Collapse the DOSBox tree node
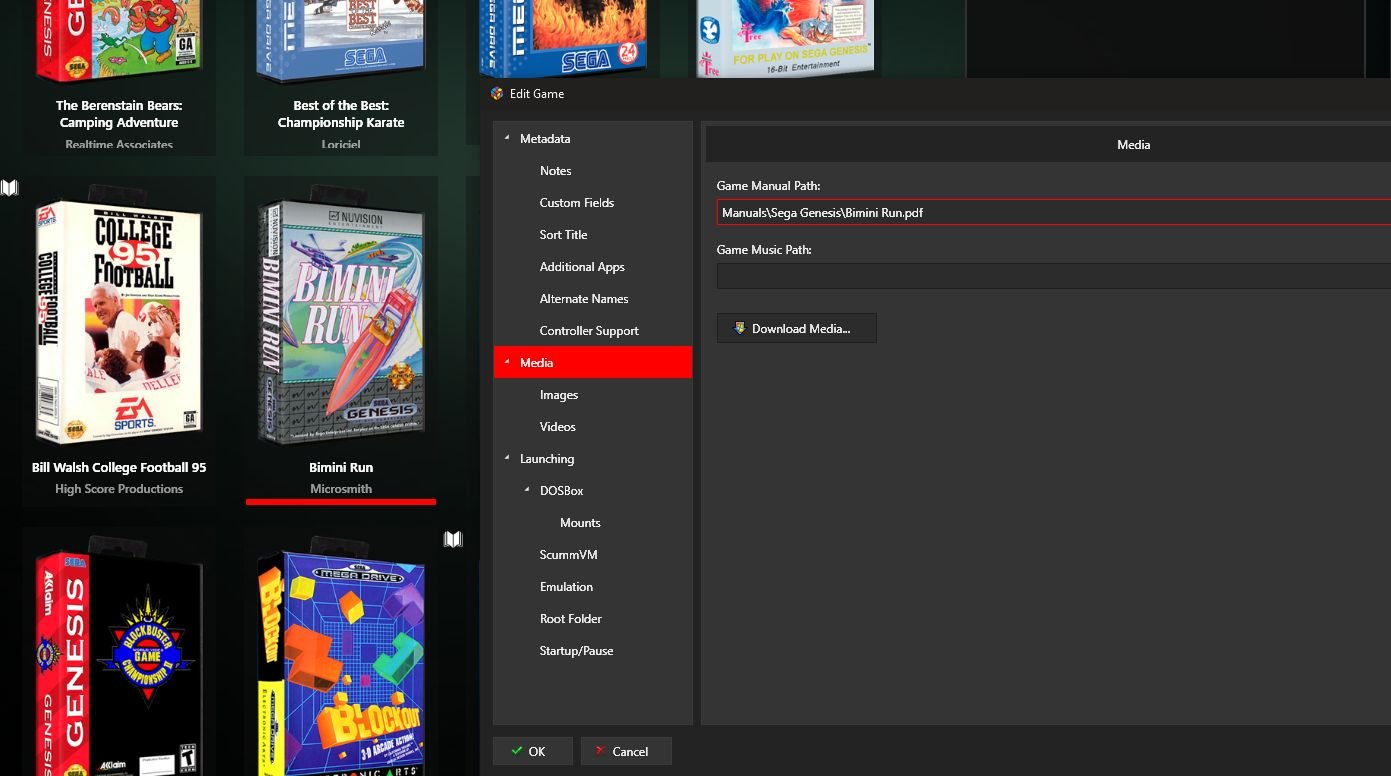This screenshot has width=1391, height=776. [528, 490]
